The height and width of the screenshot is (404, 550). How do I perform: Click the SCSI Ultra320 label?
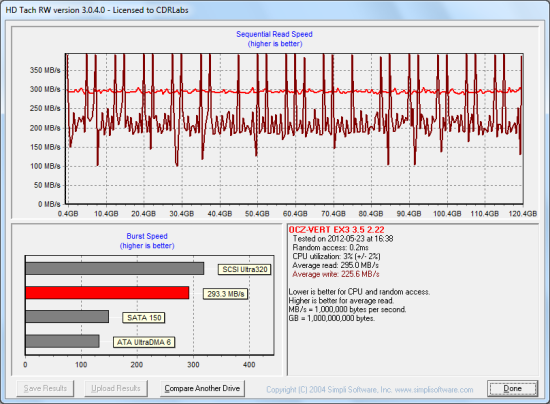pyautogui.click(x=244, y=269)
